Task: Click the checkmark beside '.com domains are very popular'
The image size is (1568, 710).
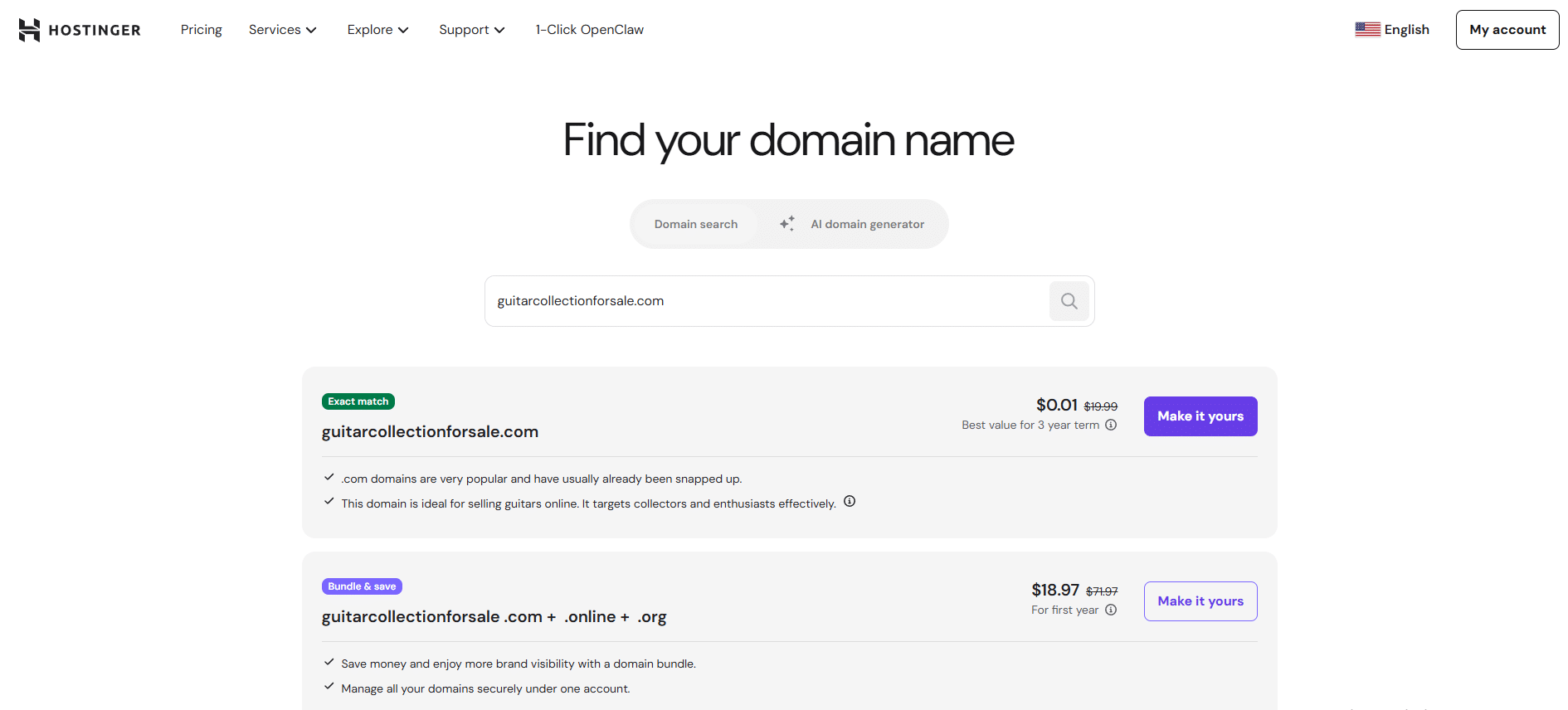Action: coord(329,476)
